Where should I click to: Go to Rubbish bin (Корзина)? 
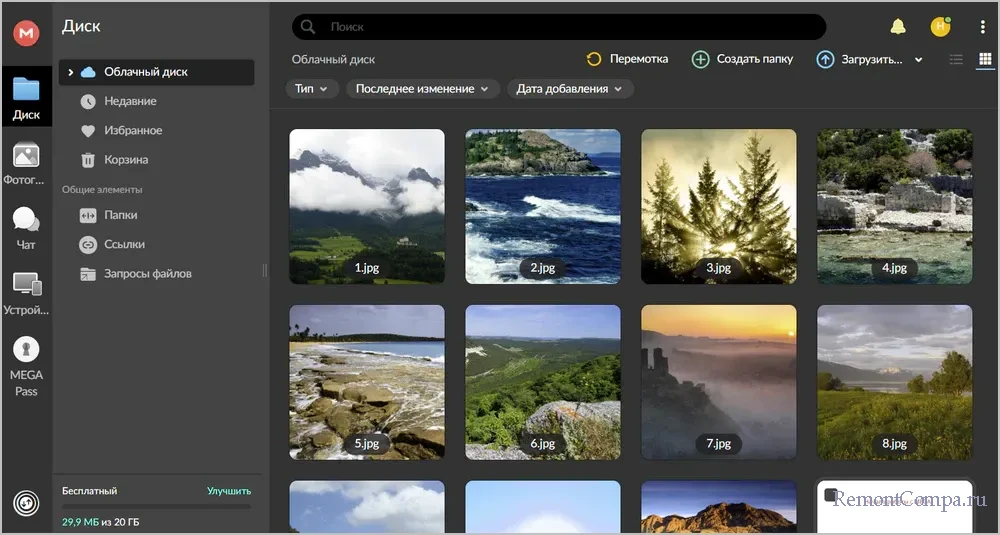pyautogui.click(x=126, y=159)
